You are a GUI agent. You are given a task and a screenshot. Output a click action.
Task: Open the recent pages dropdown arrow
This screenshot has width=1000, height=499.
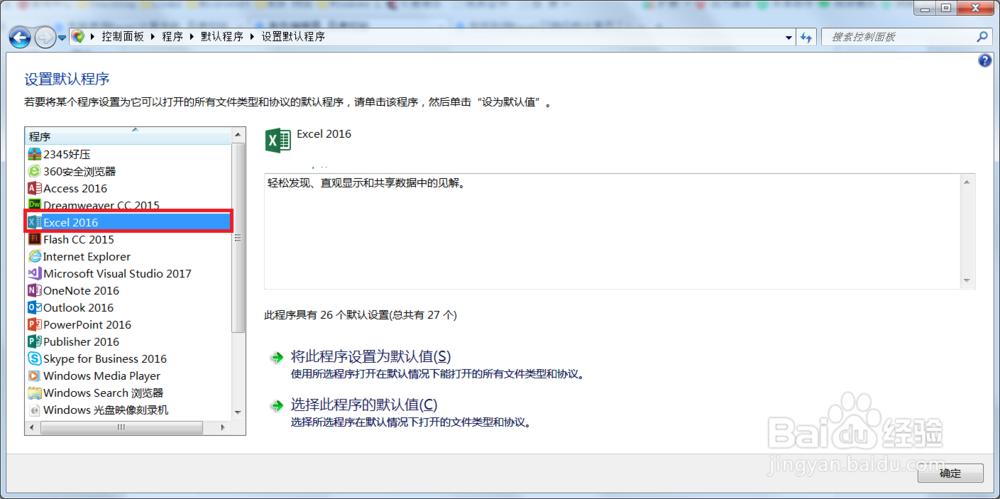[62, 38]
